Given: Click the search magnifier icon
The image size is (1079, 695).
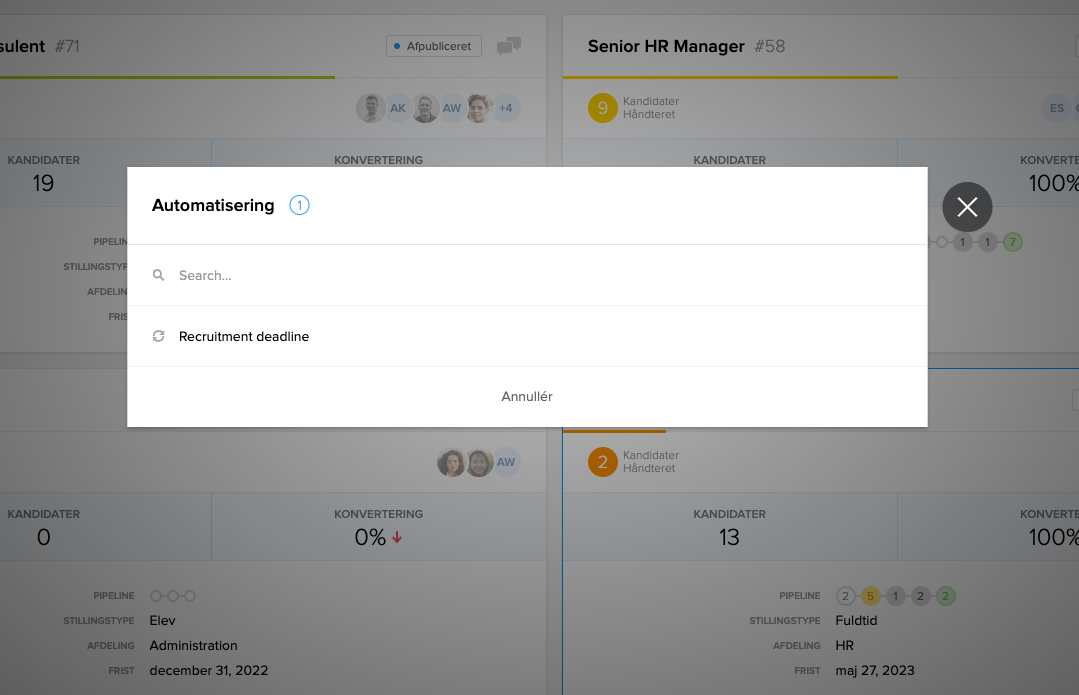Looking at the screenshot, I should (x=158, y=275).
